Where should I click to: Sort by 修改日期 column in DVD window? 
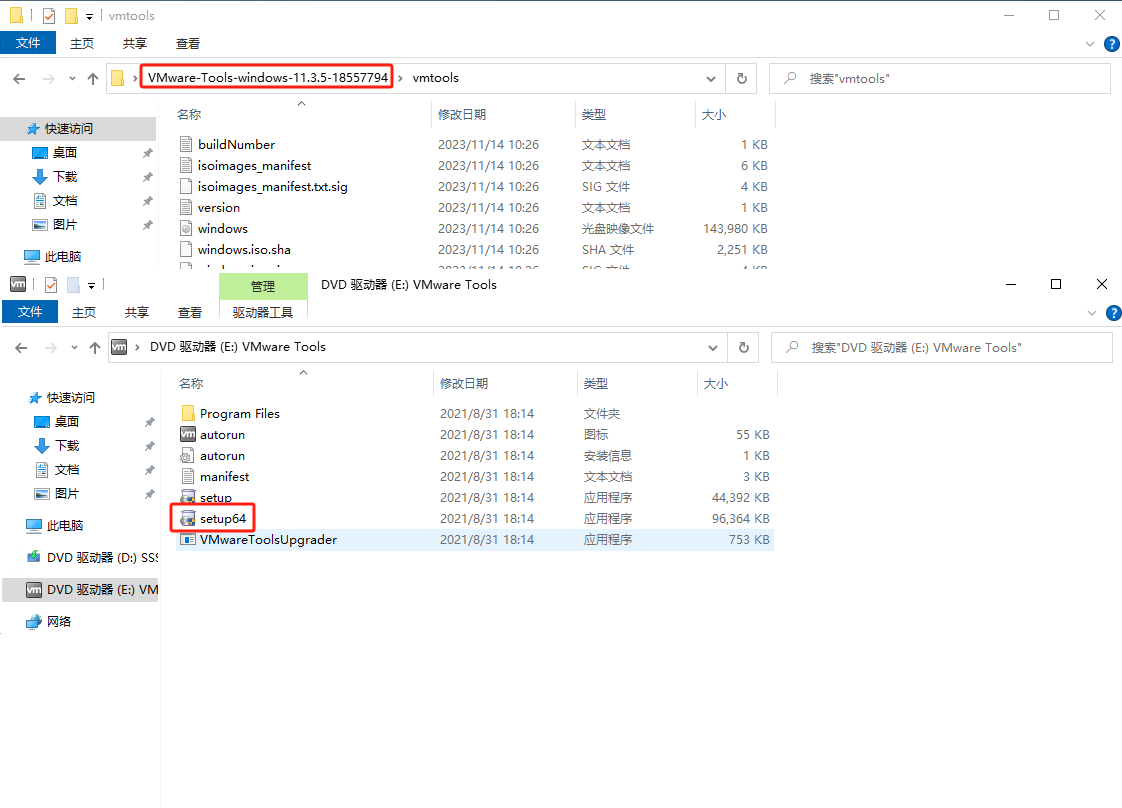(x=464, y=384)
